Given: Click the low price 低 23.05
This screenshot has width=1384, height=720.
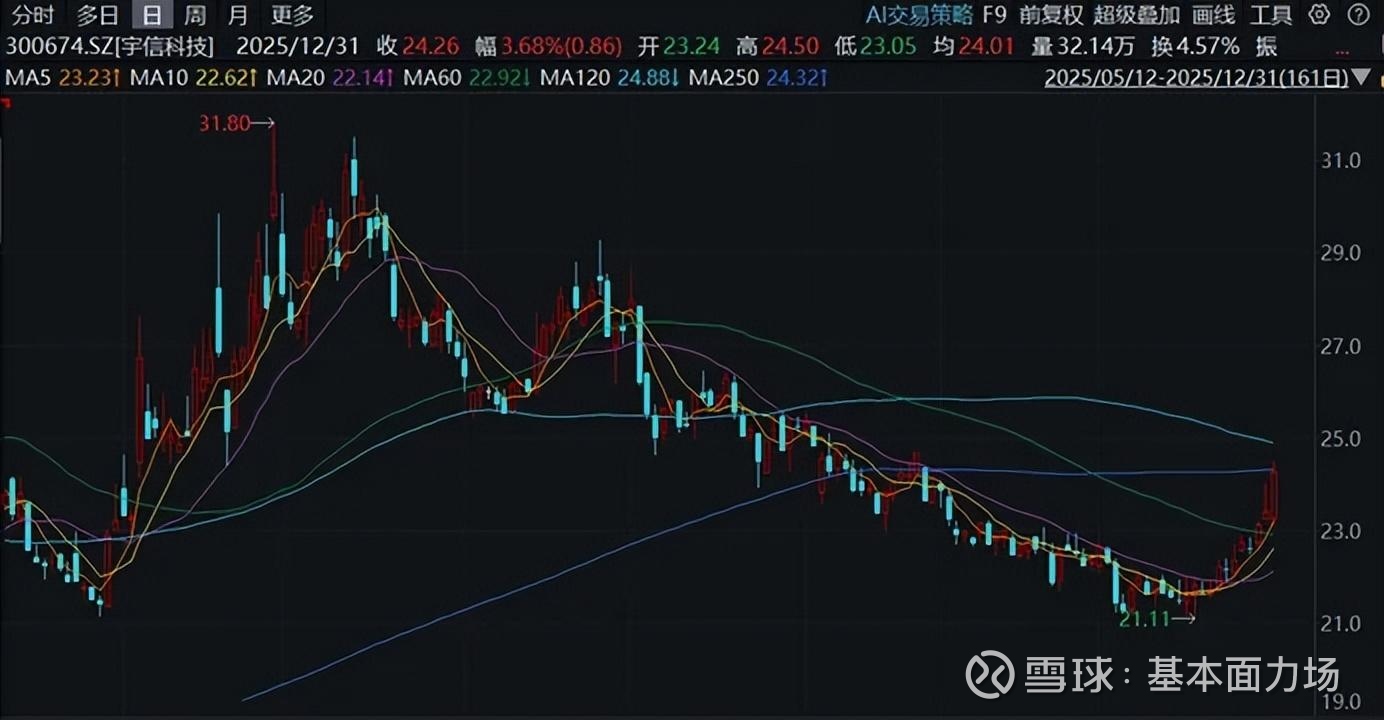Looking at the screenshot, I should 877,46.
